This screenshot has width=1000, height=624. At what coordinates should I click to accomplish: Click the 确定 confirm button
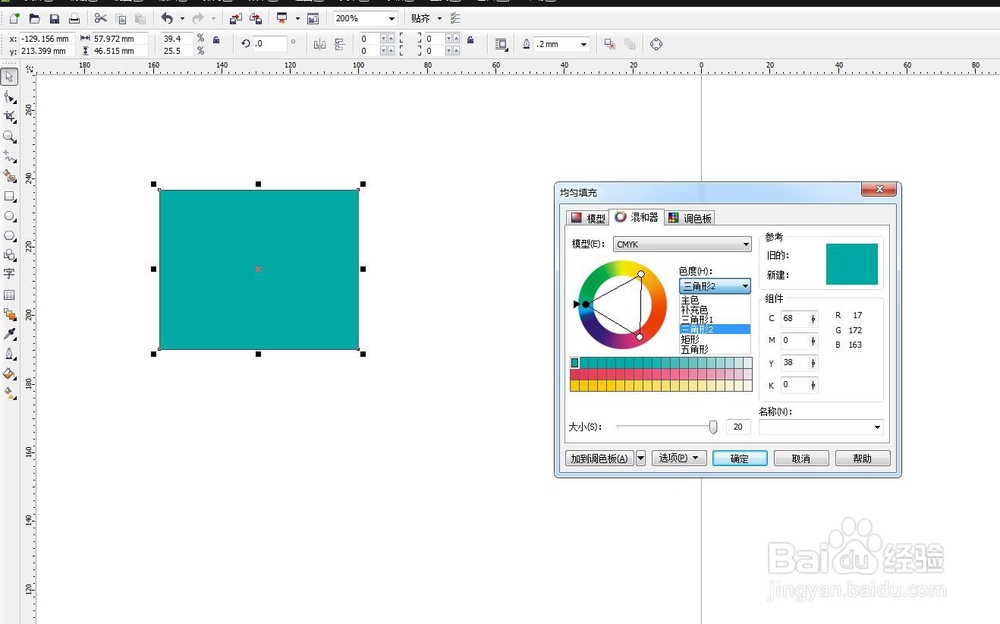[x=740, y=458]
